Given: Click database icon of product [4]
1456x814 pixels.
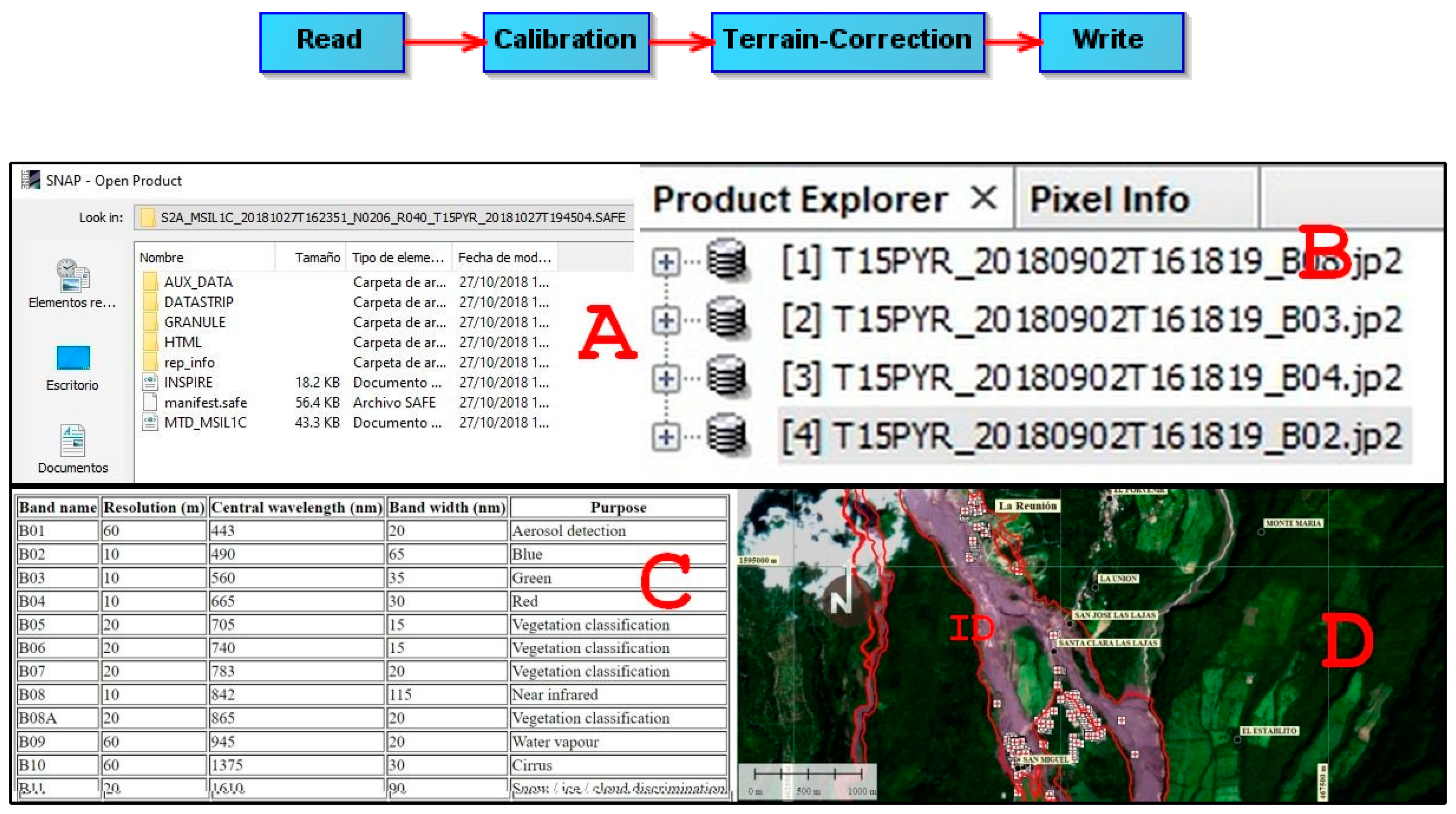Looking at the screenshot, I should tap(728, 435).
